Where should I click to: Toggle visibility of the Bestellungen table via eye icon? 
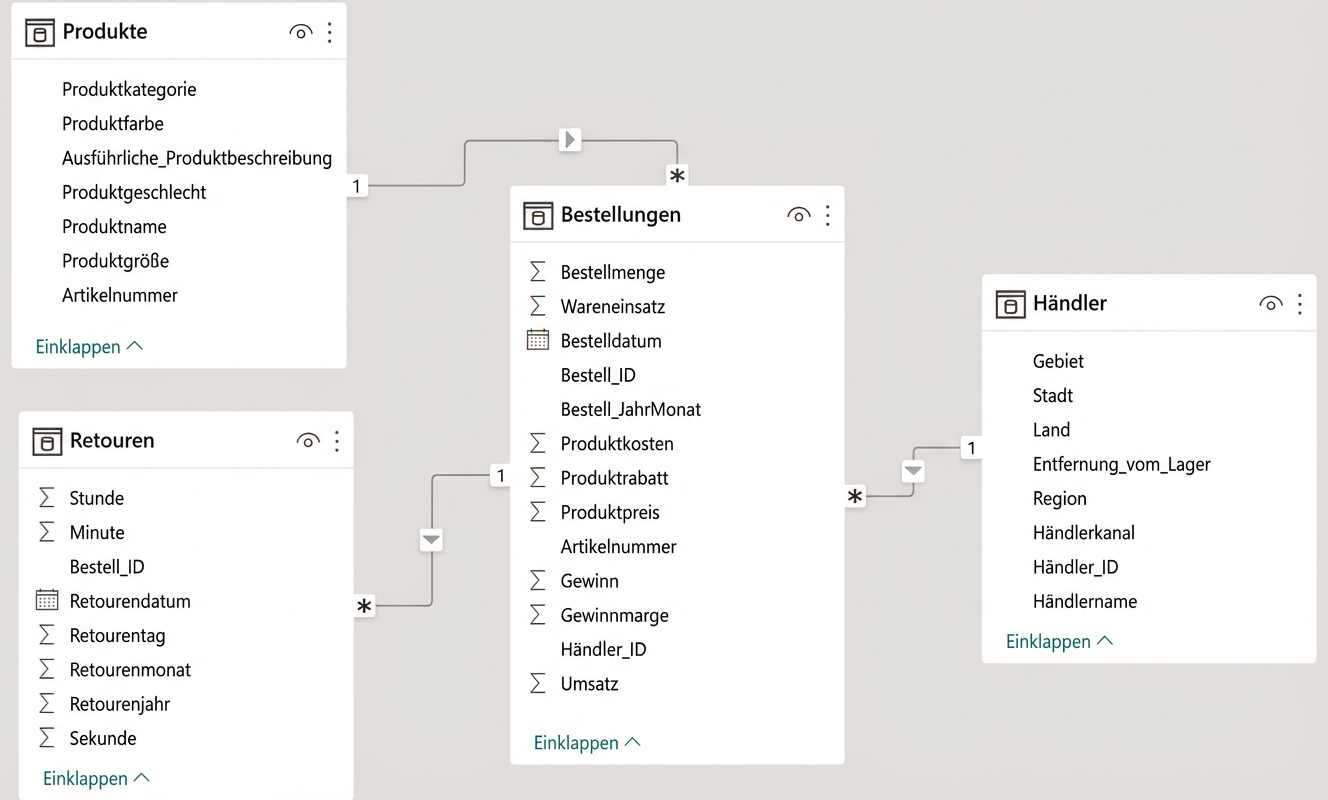point(798,214)
